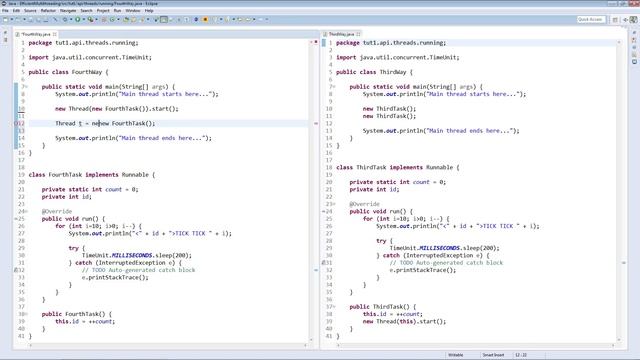Click line 'Thread t = nenew FourthTask();'
Image resolution: width=640 pixels, height=360 pixels.
[x=105, y=123]
